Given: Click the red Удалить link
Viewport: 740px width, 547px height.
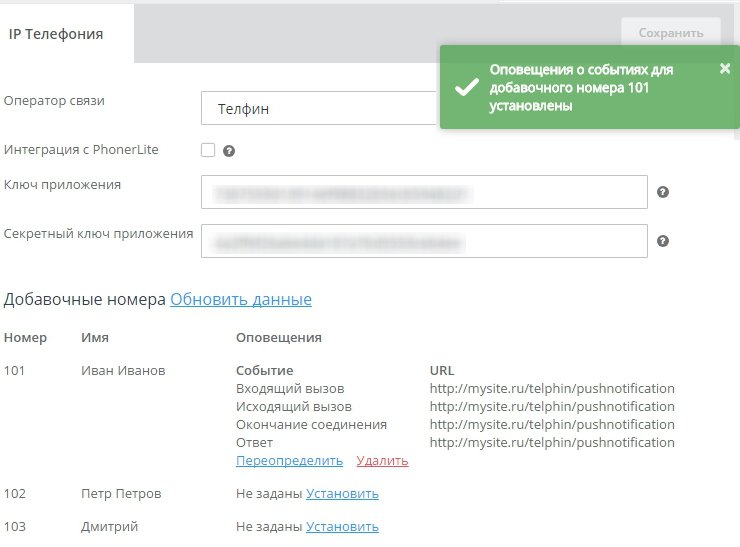Looking at the screenshot, I should [382, 461].
